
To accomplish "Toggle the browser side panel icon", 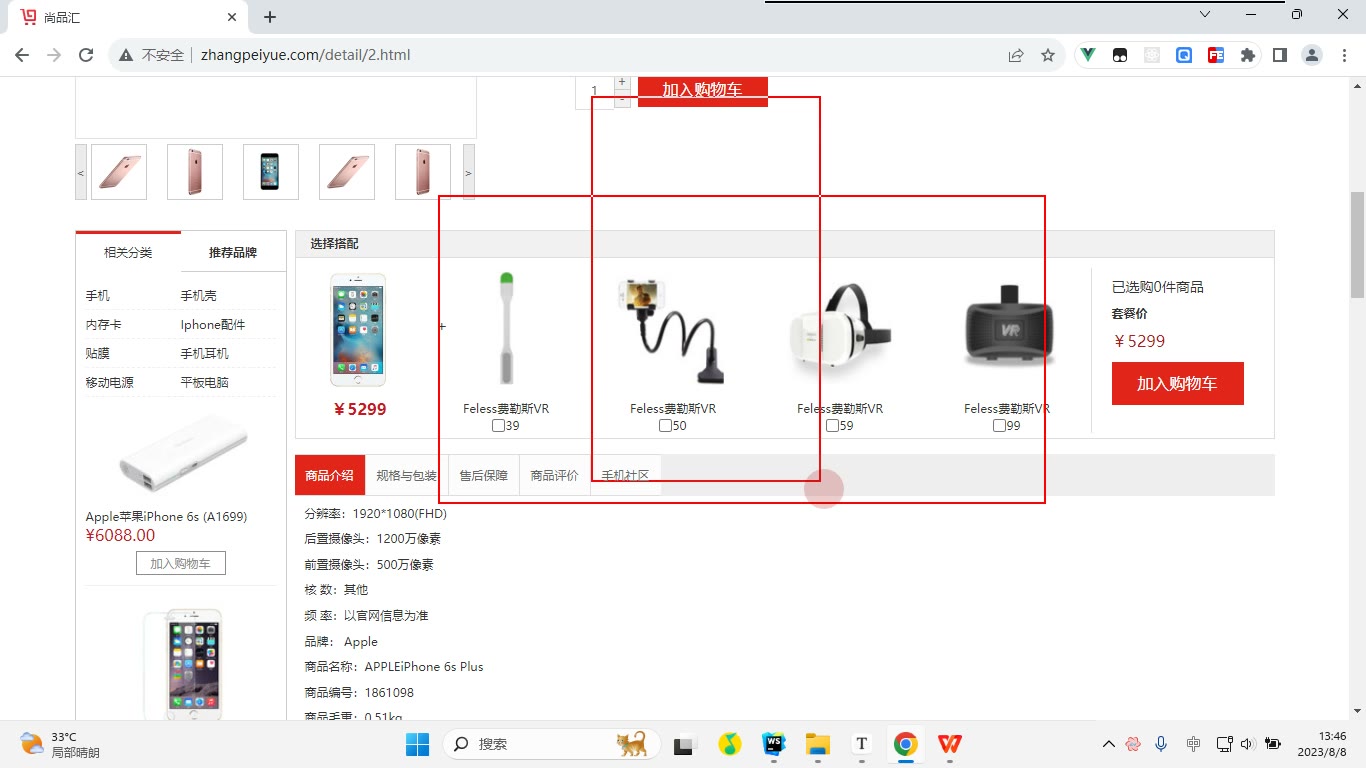I will click(1279, 55).
